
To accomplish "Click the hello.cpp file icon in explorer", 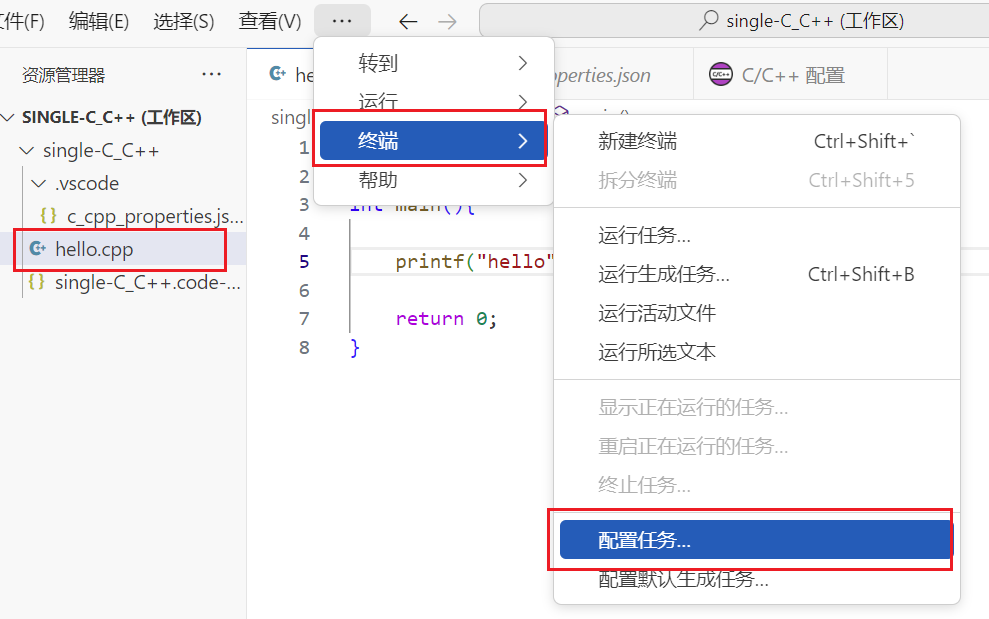I will [x=38, y=249].
